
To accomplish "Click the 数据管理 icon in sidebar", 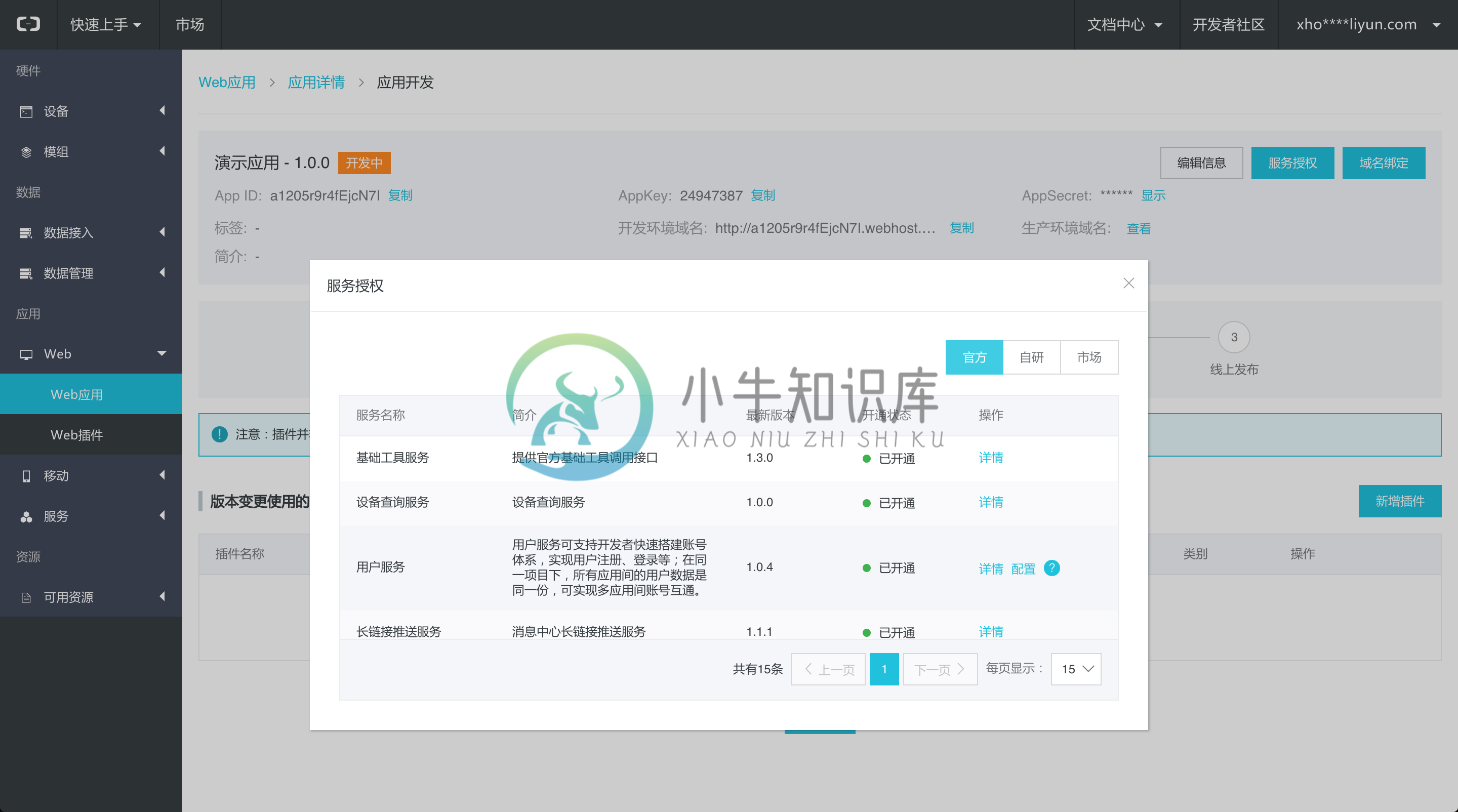I will pos(26,274).
